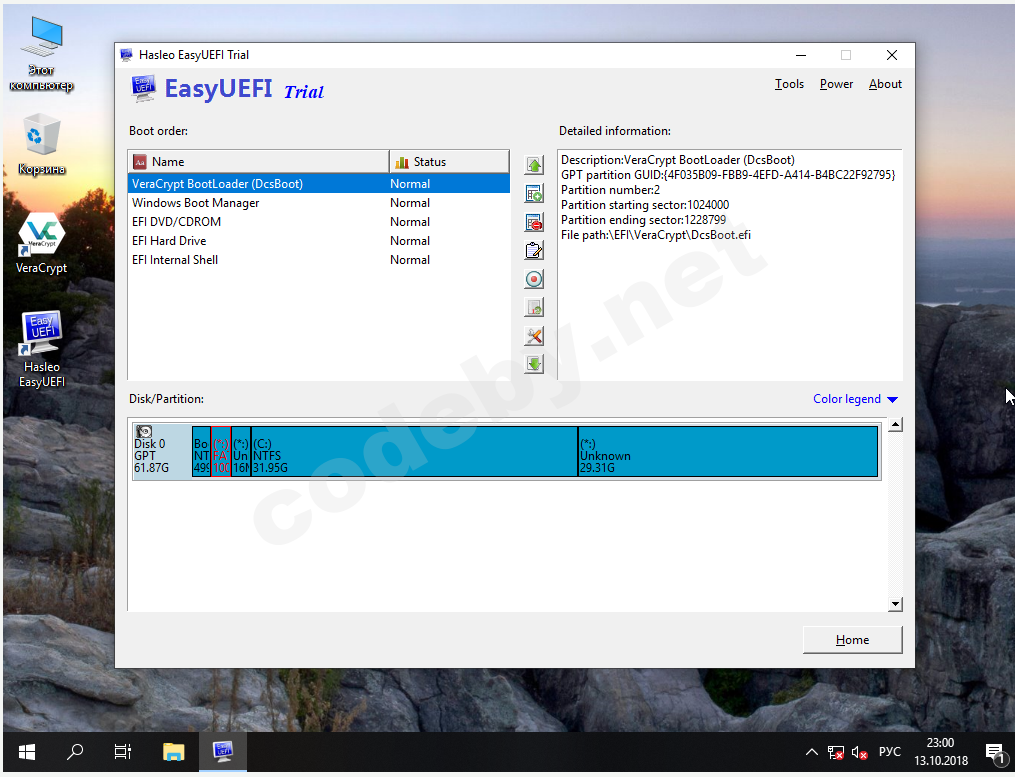Click the create new boot entry icon
Viewport: 1015px width, 777px height.
(x=534, y=194)
